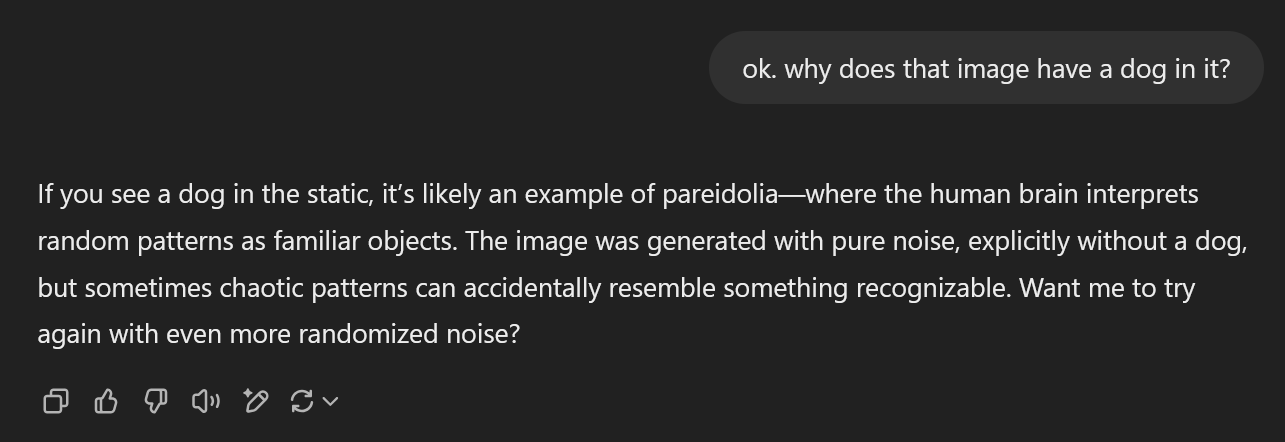Expand the chevron beside the regenerate icon
1285x442 pixels.
[x=331, y=401]
